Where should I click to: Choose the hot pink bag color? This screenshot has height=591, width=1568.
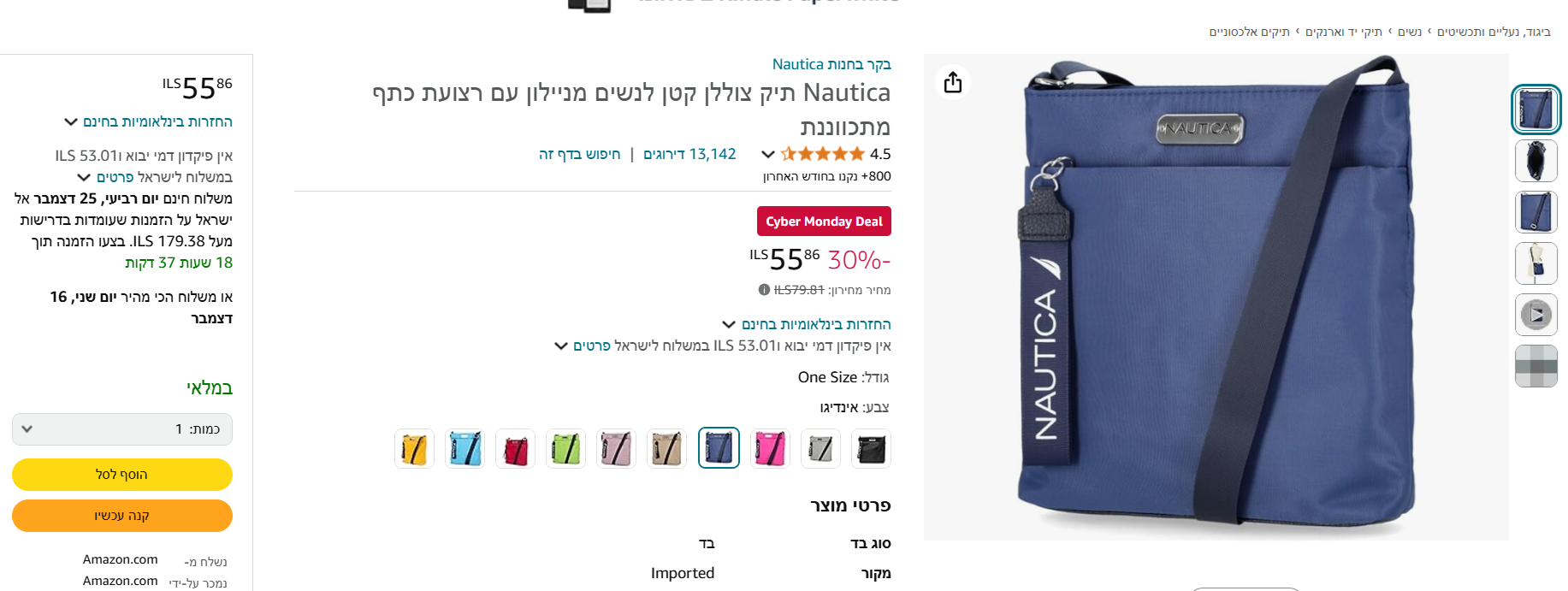click(x=770, y=448)
